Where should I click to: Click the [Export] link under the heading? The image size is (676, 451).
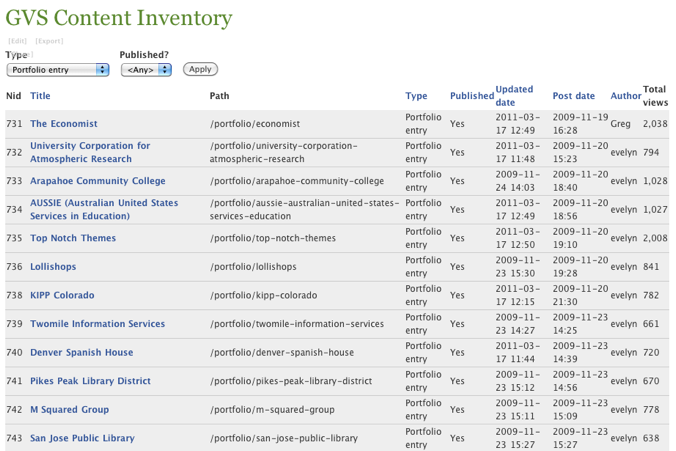click(49, 41)
